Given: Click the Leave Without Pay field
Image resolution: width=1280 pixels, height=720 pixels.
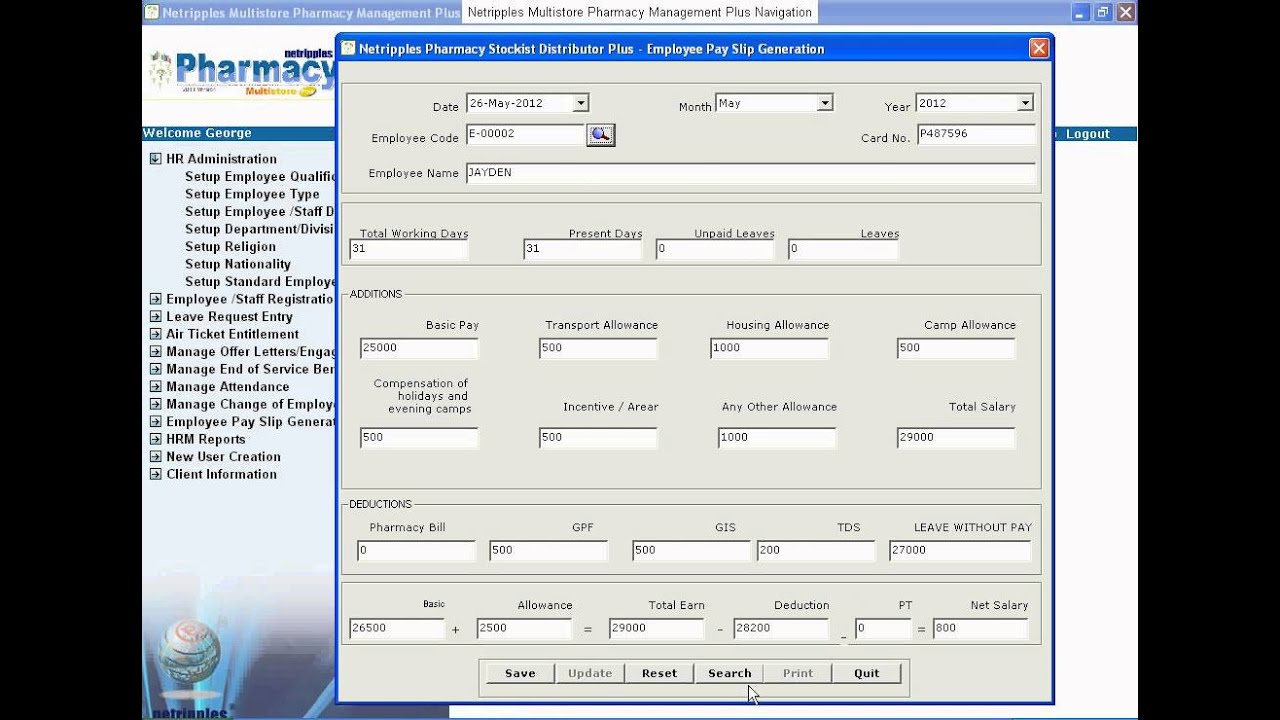Looking at the screenshot, I should (x=960, y=551).
